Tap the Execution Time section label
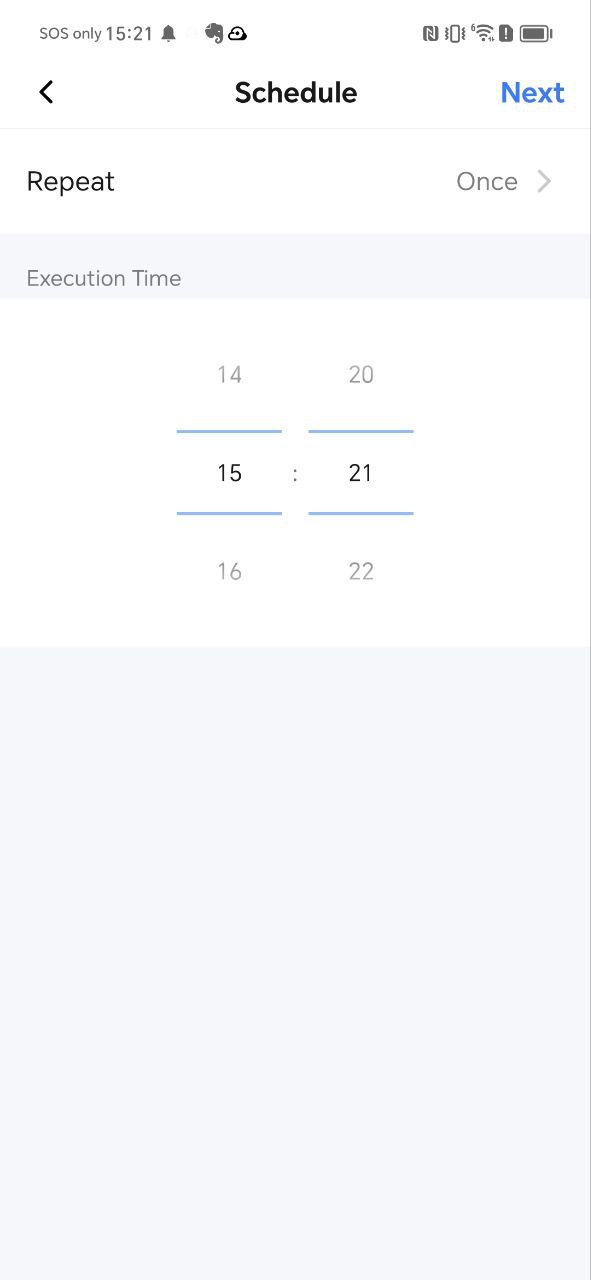Viewport: 591px width, 1280px height. (104, 278)
